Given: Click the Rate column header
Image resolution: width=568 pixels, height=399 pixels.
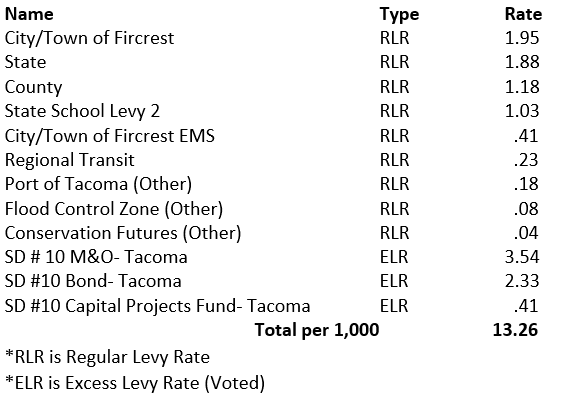Looking at the screenshot, I should coord(523,14).
